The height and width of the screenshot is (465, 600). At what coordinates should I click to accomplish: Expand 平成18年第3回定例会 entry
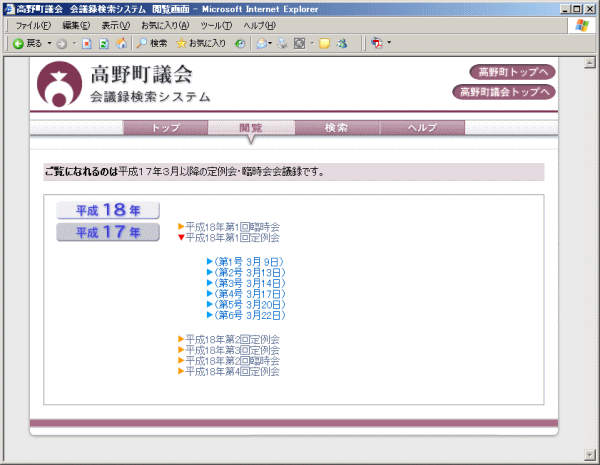click(x=229, y=350)
